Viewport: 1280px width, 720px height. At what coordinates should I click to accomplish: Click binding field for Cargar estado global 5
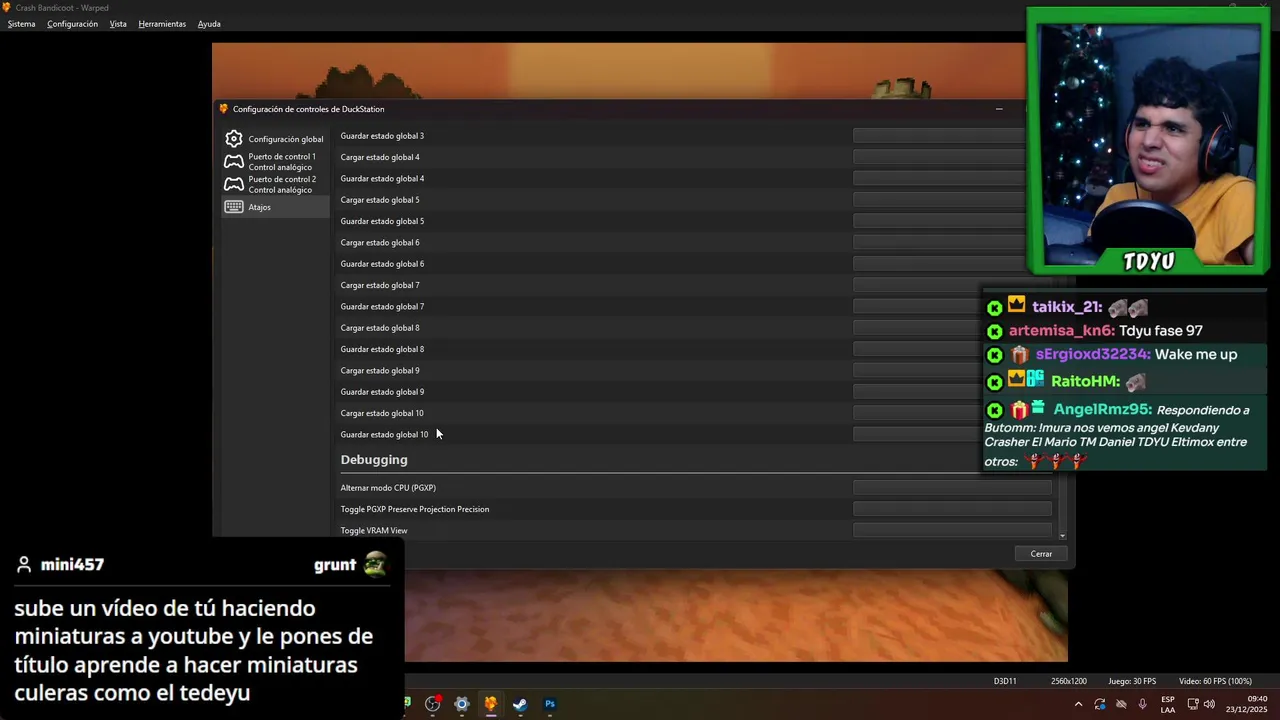tap(939, 200)
